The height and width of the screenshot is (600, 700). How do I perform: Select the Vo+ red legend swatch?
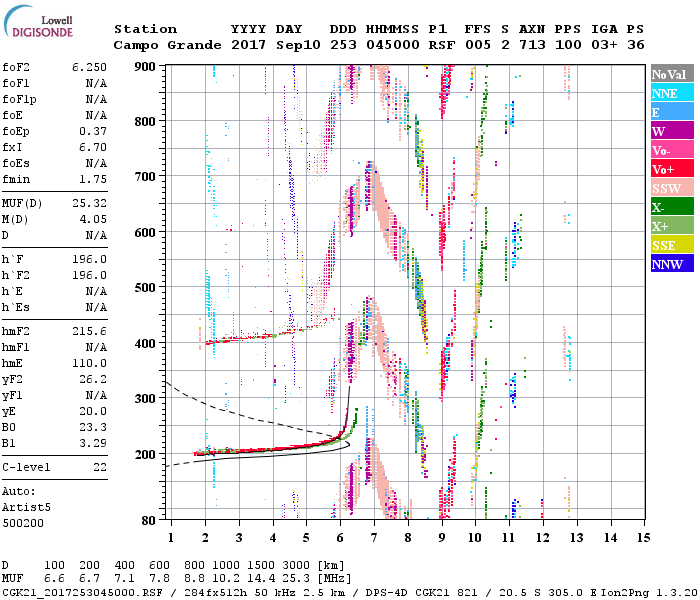click(672, 168)
